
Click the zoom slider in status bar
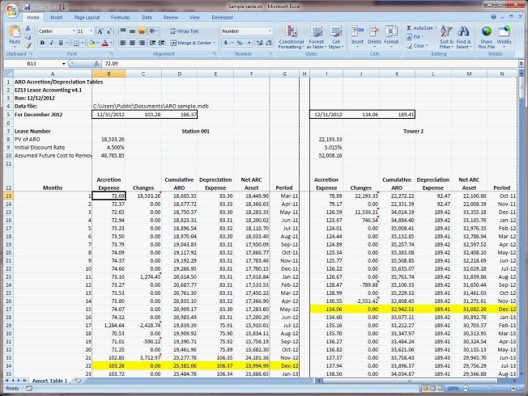[490, 388]
